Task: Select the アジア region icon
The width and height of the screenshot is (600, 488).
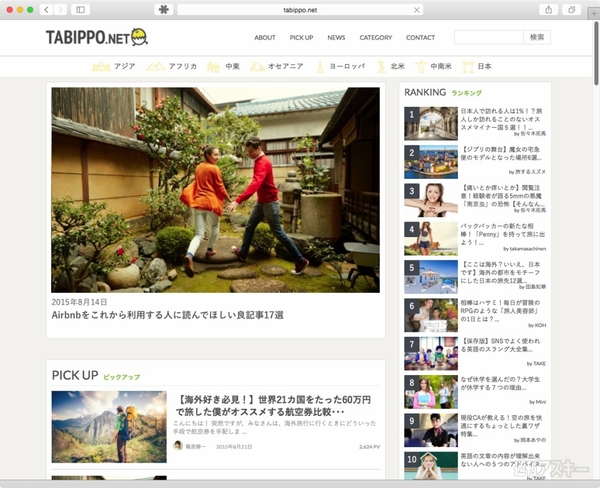Action: pyautogui.click(x=101, y=67)
